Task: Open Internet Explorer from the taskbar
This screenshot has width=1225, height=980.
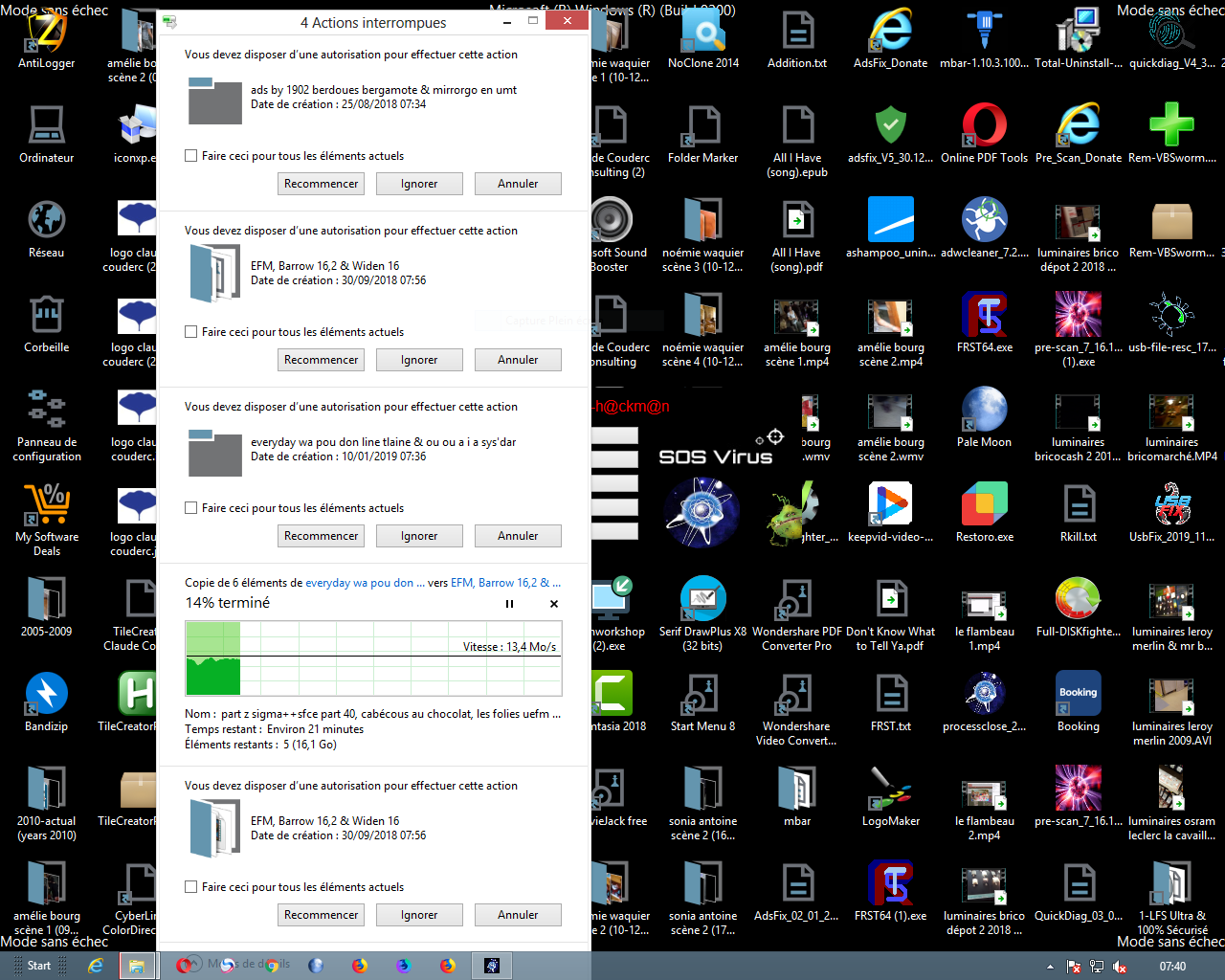Action: [x=95, y=966]
